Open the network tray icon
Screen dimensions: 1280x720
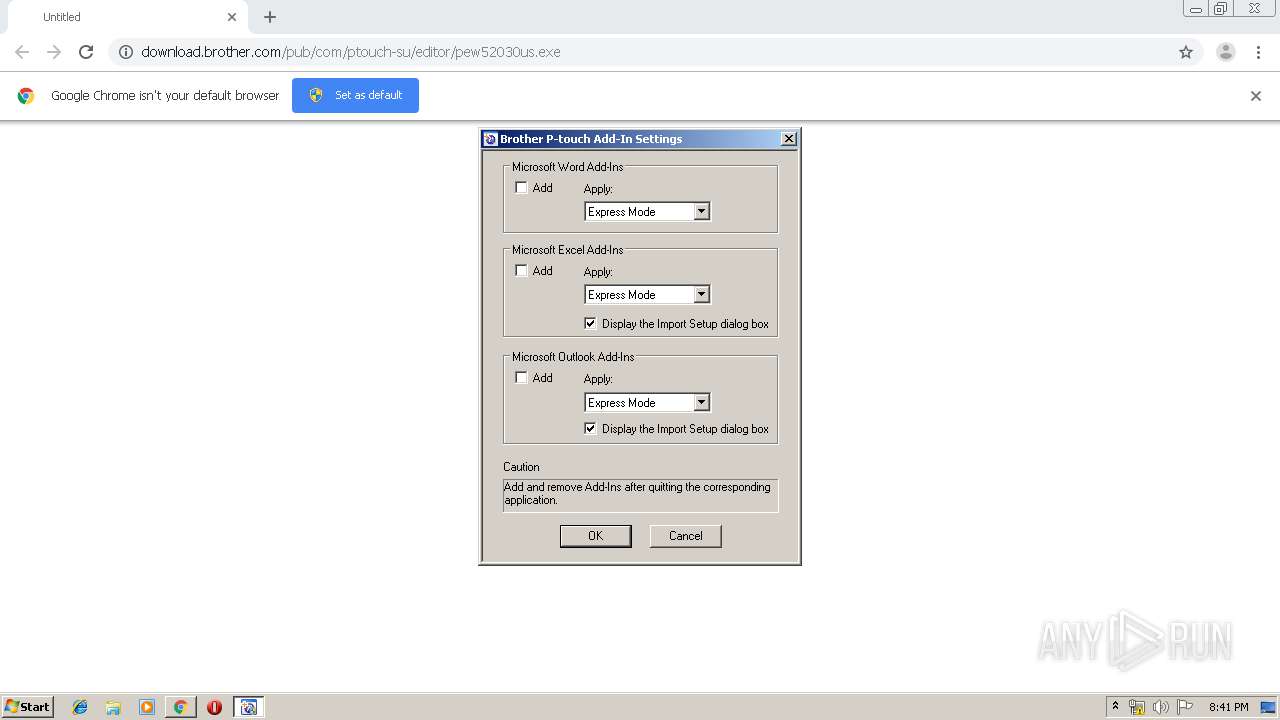(x=1137, y=707)
